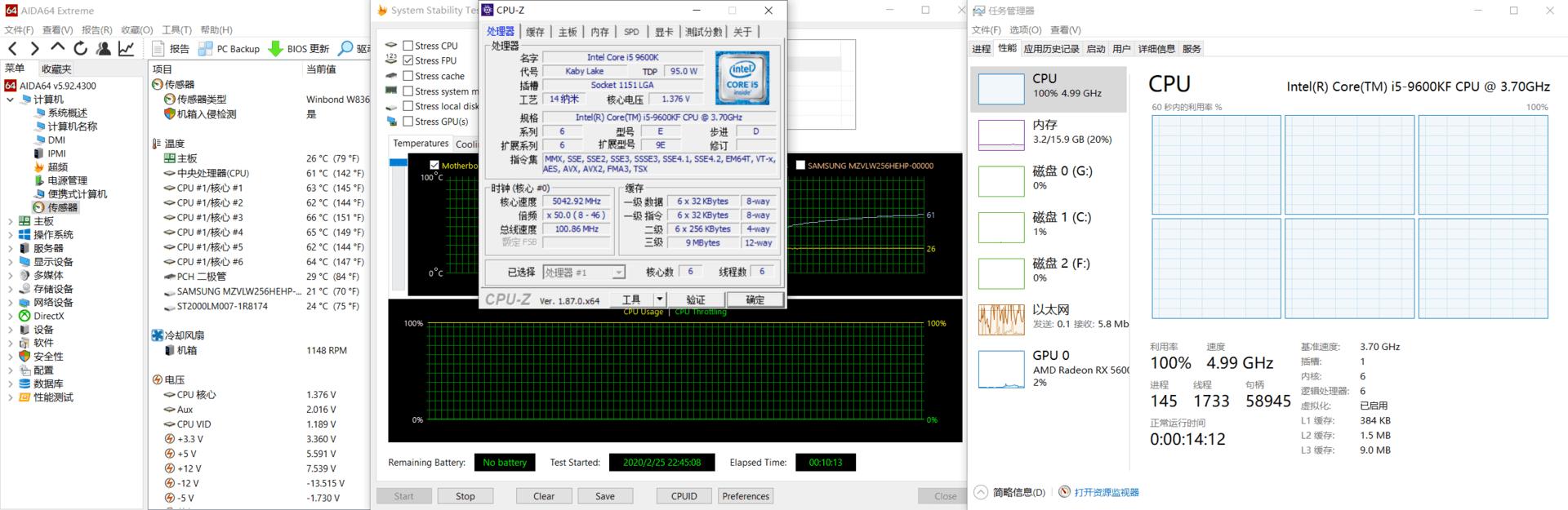The image size is (1568, 510).
Task: Stop the stability test
Action: point(465,496)
